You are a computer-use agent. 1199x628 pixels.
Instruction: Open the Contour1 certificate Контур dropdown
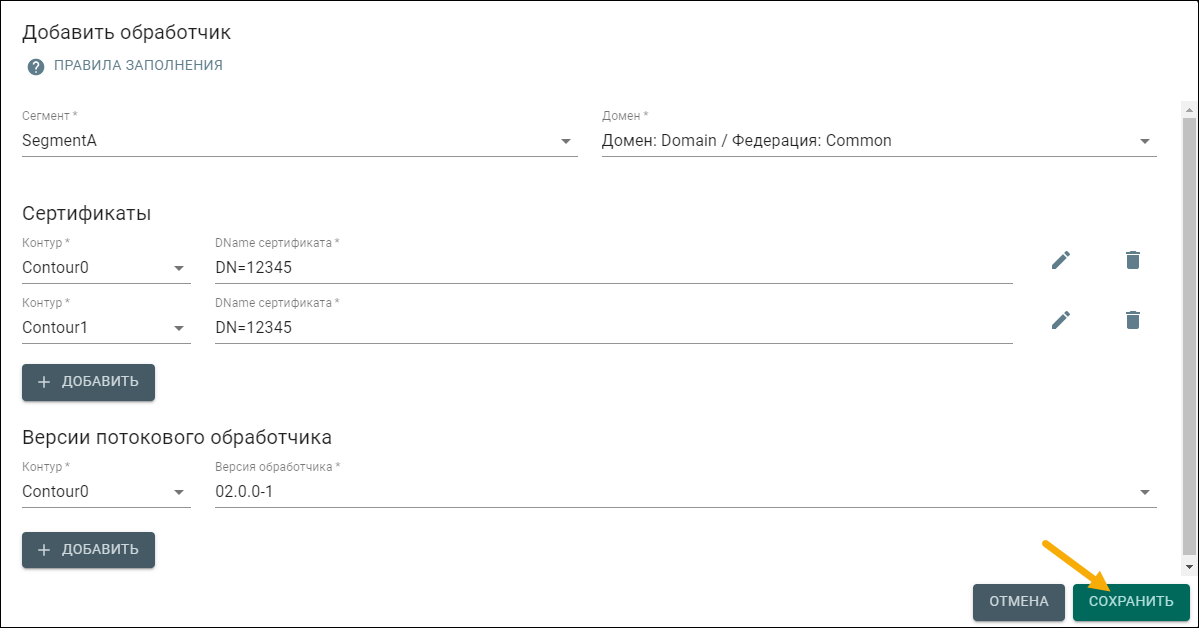click(x=105, y=328)
